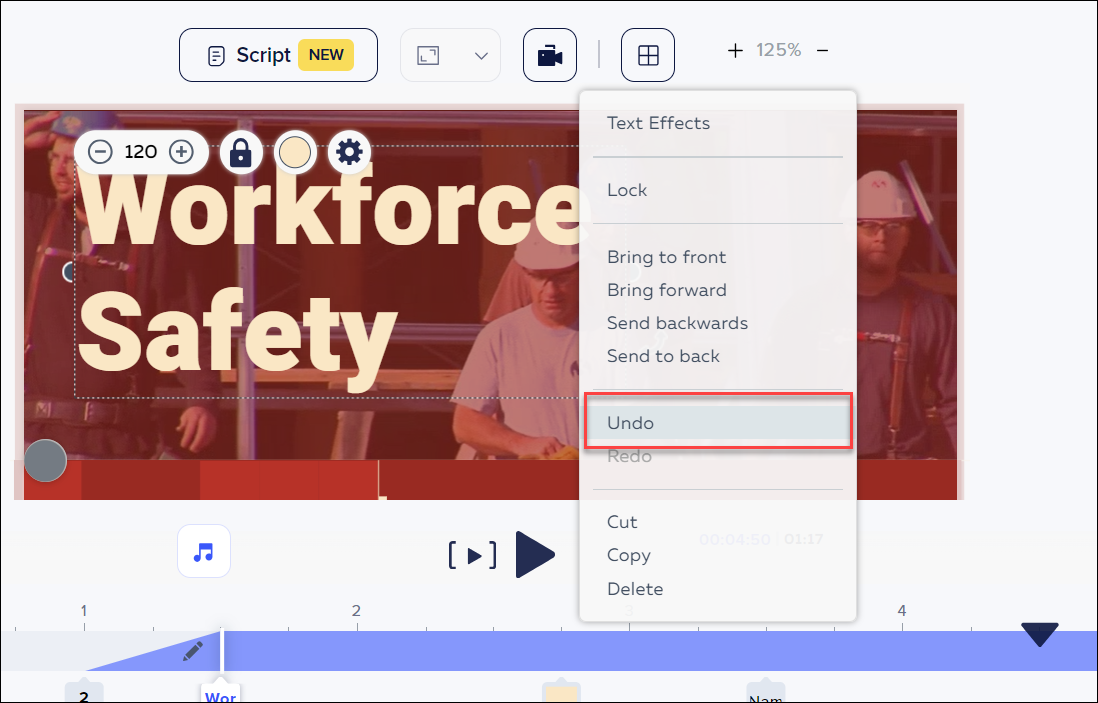This screenshot has width=1098, height=703.
Task: Toggle the padlock lock on text
Action: coord(241,152)
